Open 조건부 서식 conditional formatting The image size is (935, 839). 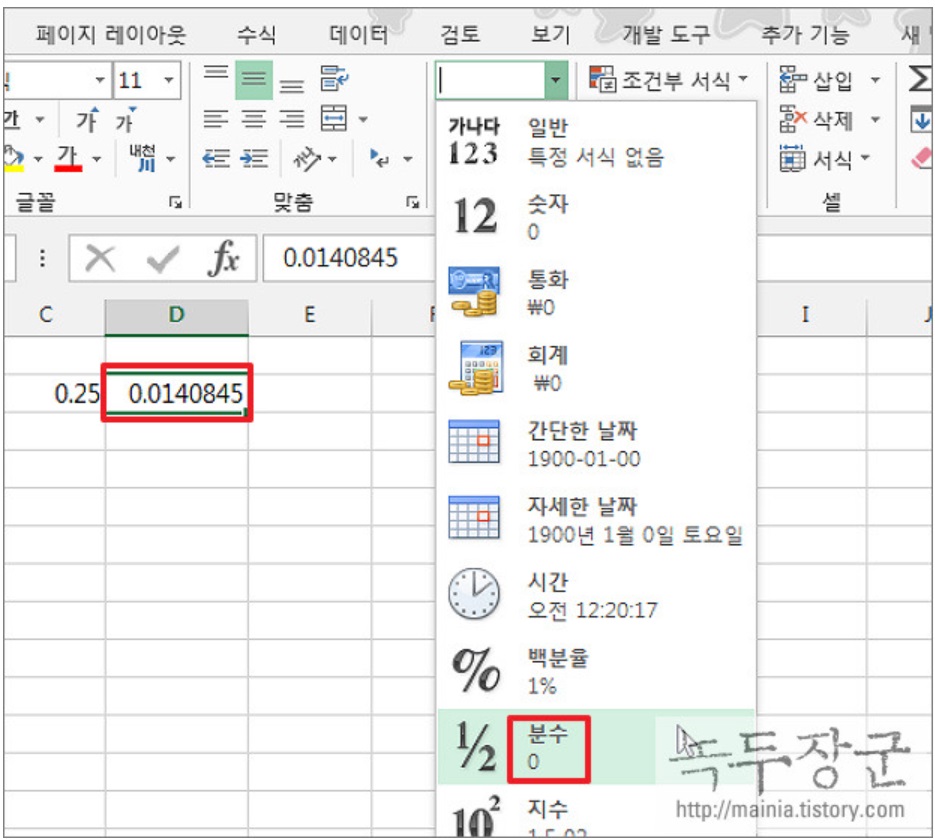(668, 79)
